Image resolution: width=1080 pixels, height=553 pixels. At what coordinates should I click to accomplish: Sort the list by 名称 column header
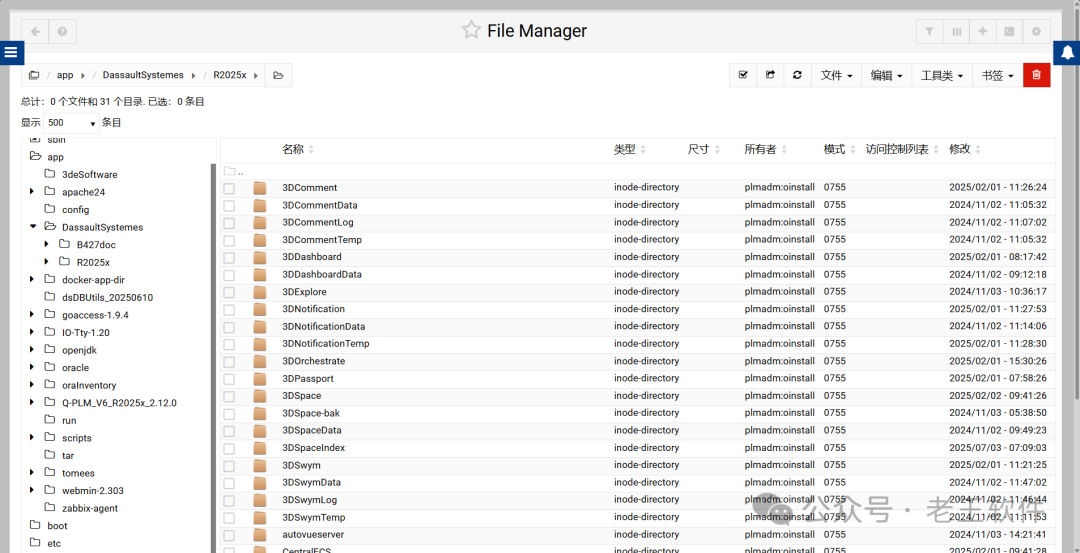tap(293, 149)
